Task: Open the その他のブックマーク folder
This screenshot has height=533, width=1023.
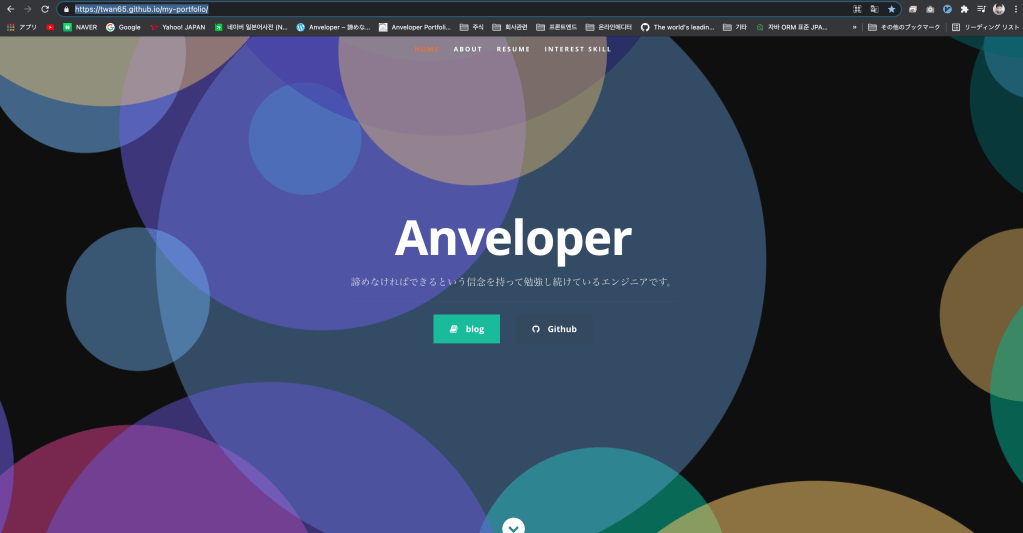Action: point(904,27)
